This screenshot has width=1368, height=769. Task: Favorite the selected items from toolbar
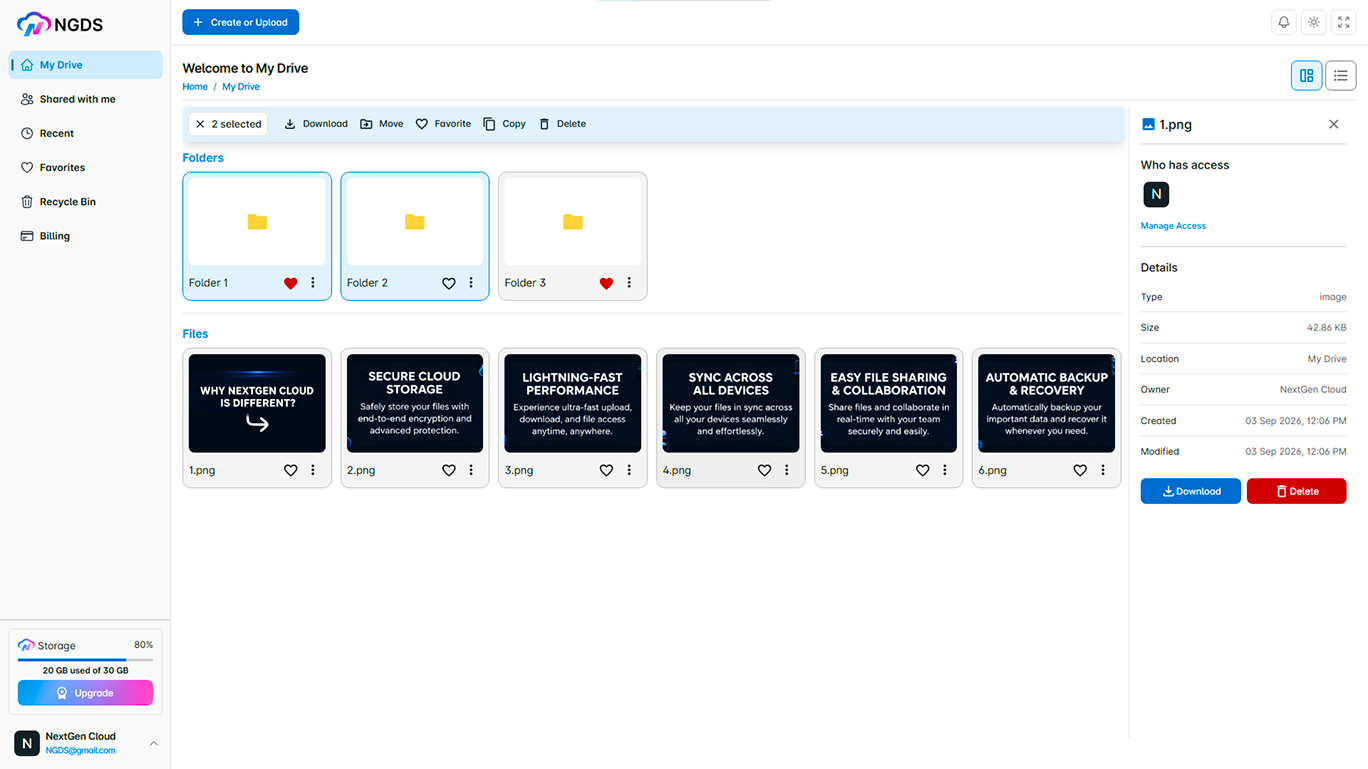[x=443, y=124]
